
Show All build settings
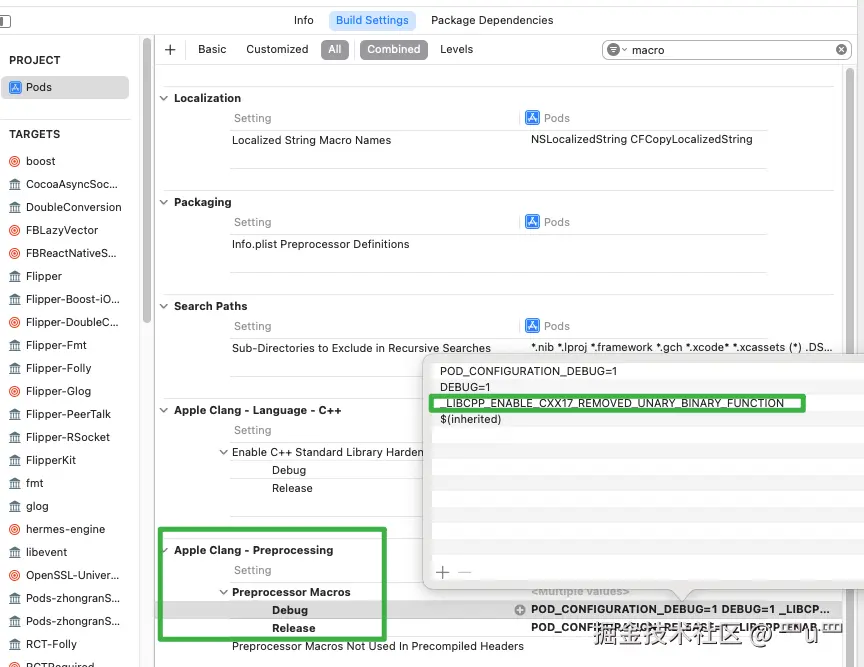click(x=335, y=50)
